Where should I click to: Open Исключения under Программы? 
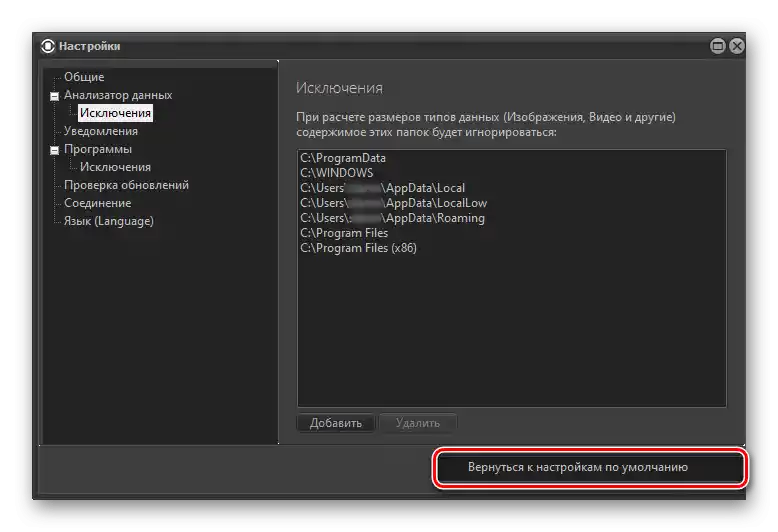115,167
